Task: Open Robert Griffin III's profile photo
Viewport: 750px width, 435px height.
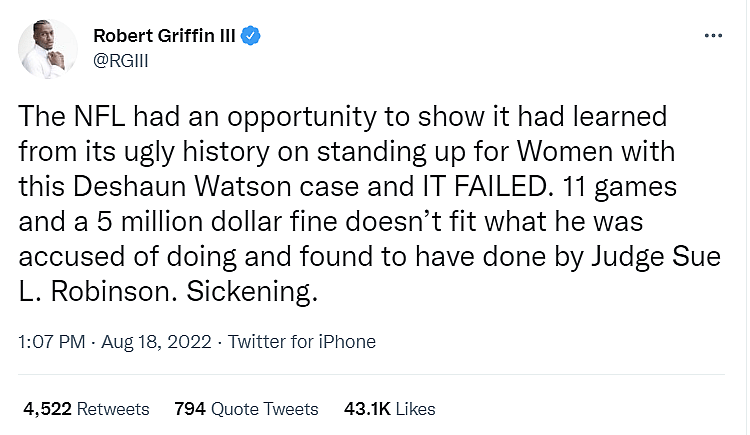Action: click(48, 48)
